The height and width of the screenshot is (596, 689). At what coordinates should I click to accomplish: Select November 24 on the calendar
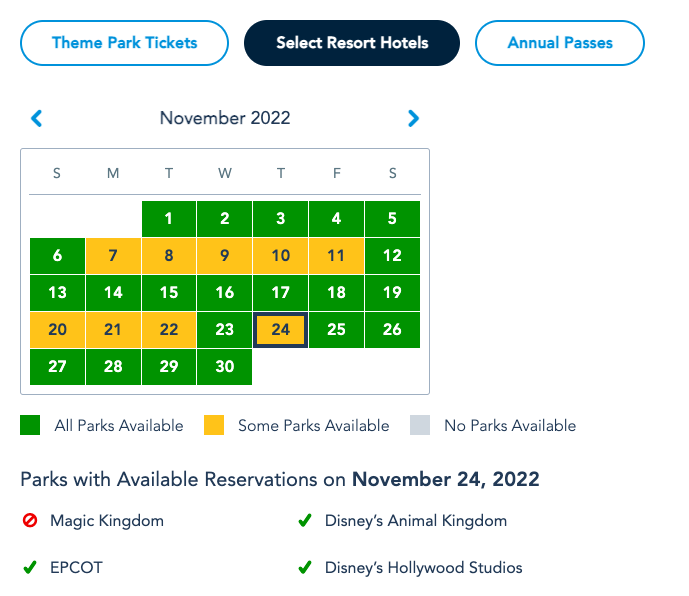281,330
